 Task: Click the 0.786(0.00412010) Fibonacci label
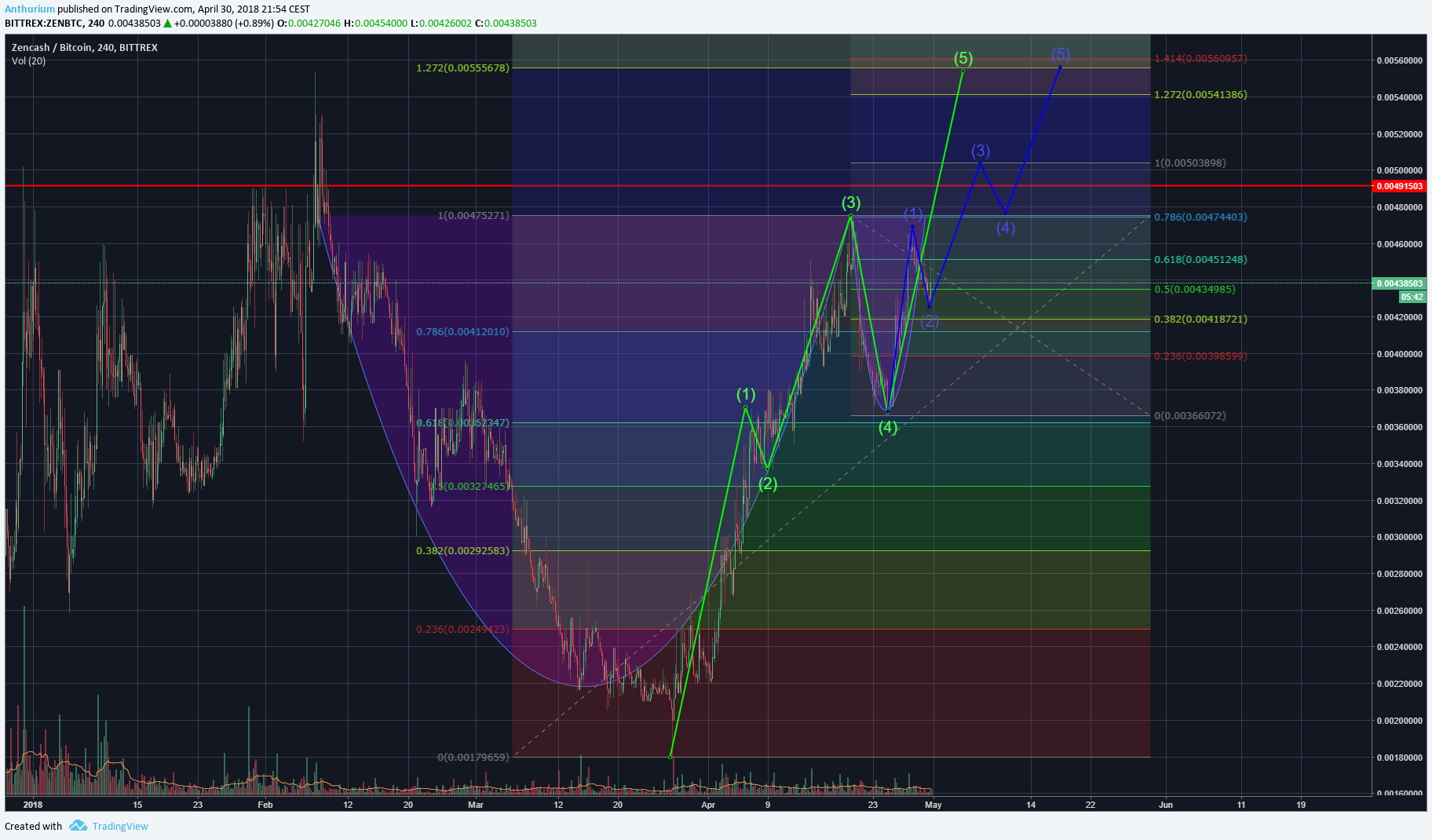tap(462, 332)
